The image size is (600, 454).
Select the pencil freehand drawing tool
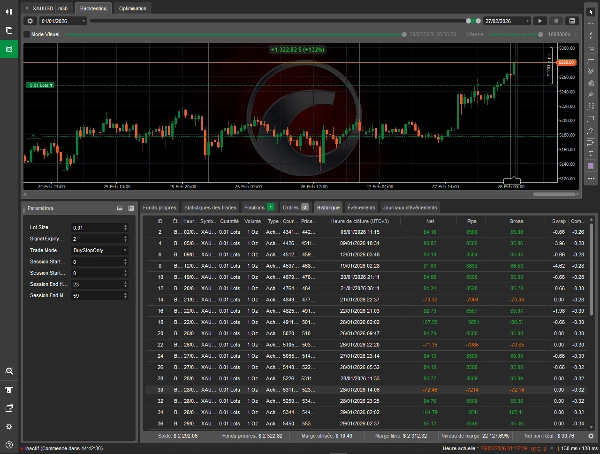pyautogui.click(x=590, y=95)
